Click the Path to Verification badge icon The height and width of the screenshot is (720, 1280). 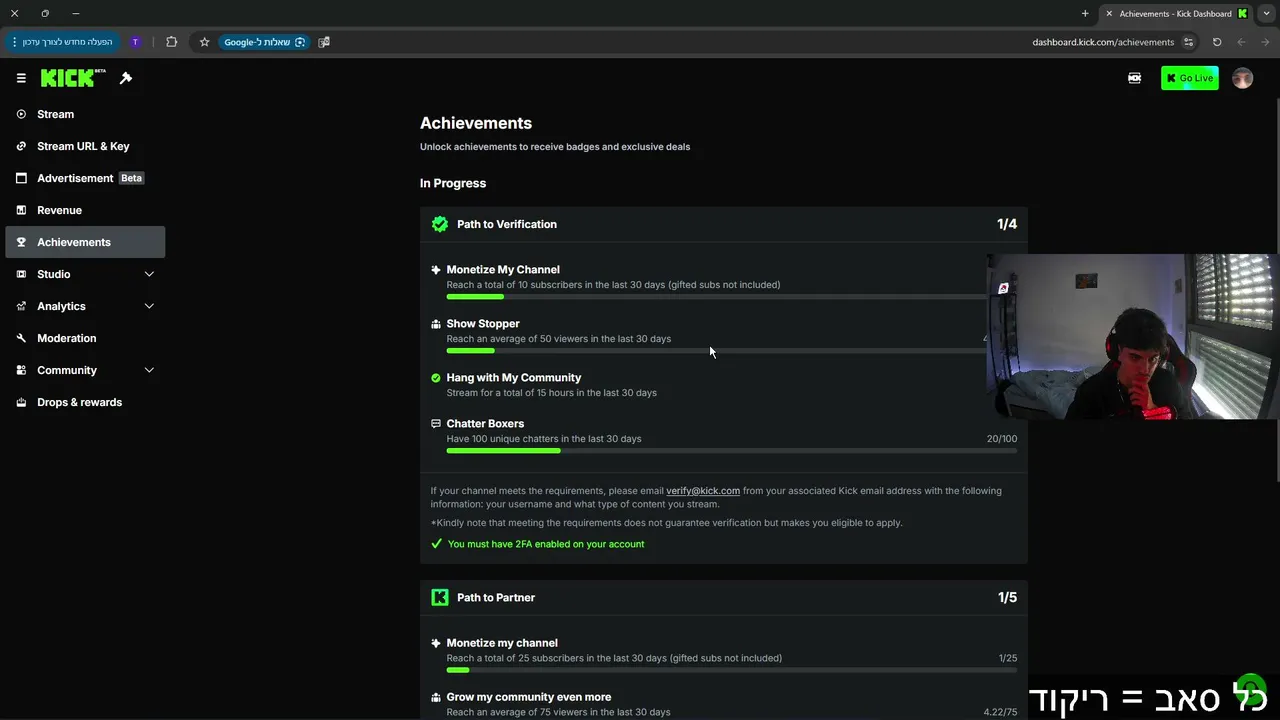pos(440,224)
